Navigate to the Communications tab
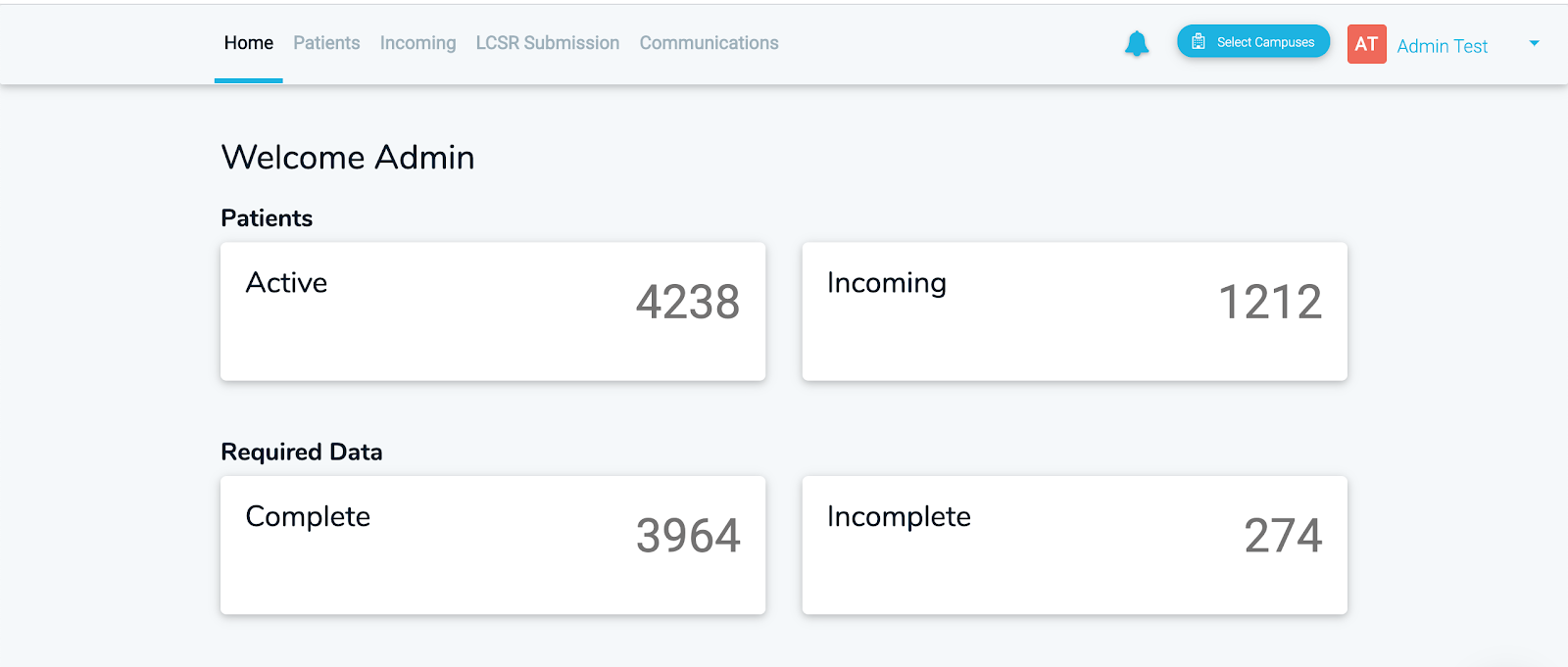 coord(710,43)
